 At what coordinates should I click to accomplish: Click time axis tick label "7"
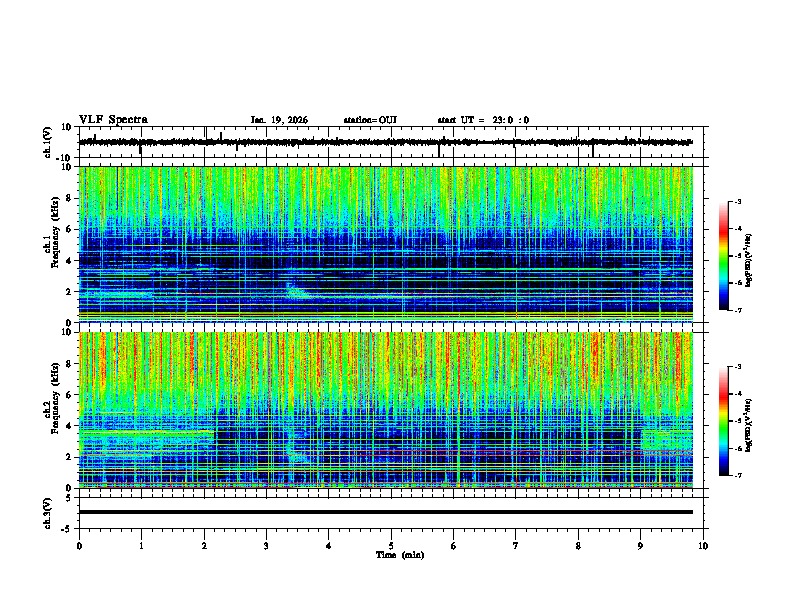pos(516,546)
